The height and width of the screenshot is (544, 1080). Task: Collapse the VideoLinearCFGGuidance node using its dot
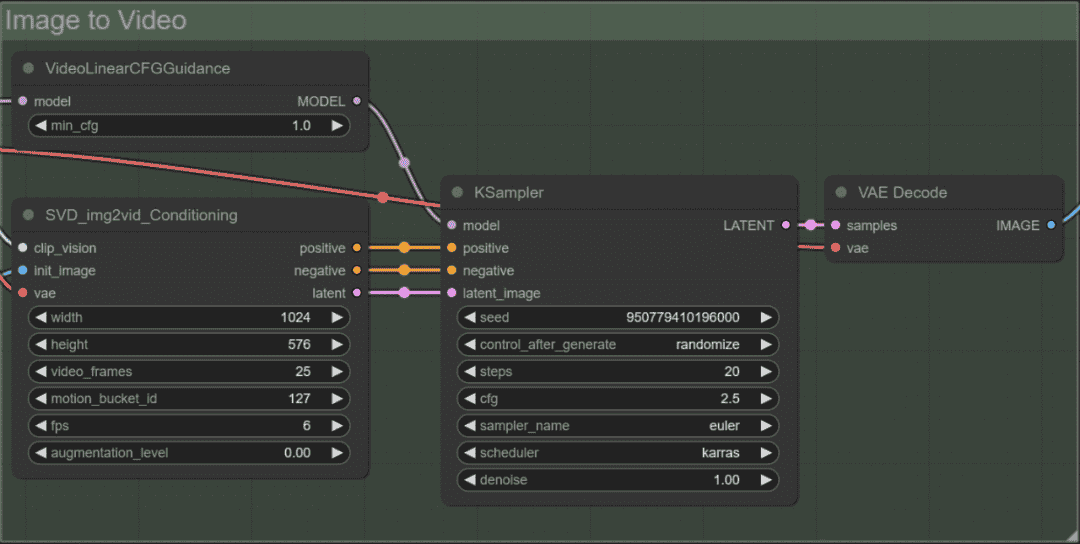pos(28,68)
